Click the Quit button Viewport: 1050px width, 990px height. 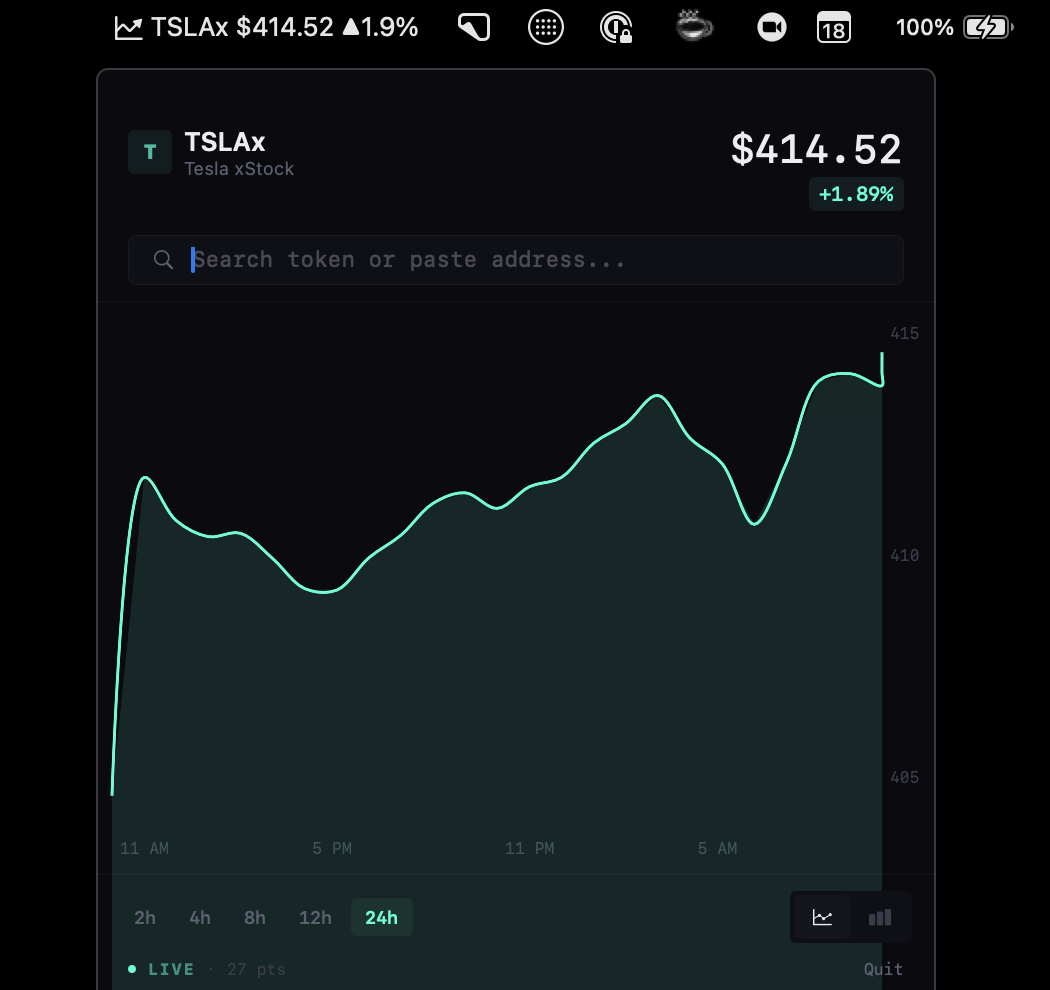[882, 968]
